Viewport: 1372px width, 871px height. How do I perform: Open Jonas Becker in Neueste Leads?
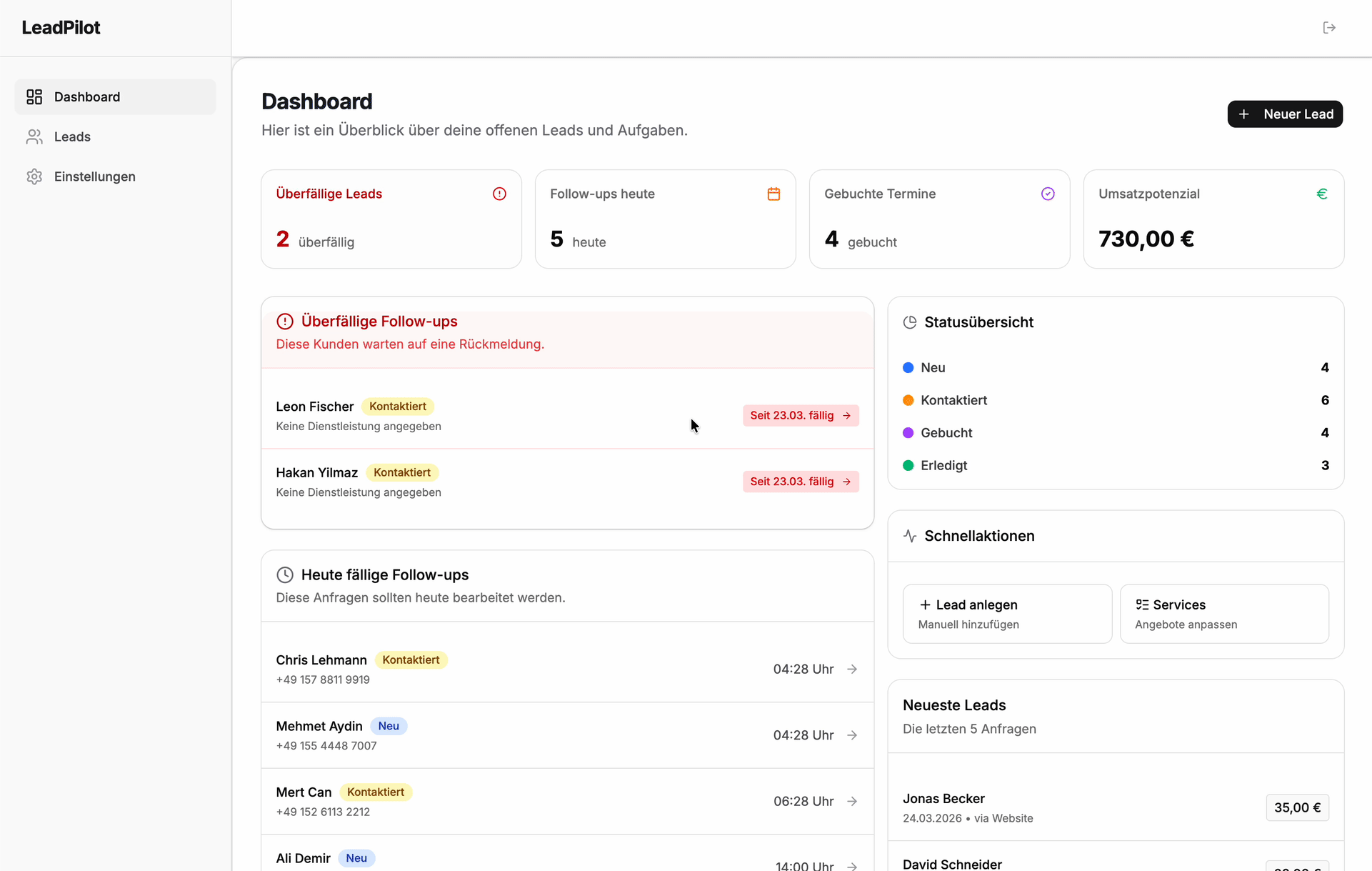943,799
